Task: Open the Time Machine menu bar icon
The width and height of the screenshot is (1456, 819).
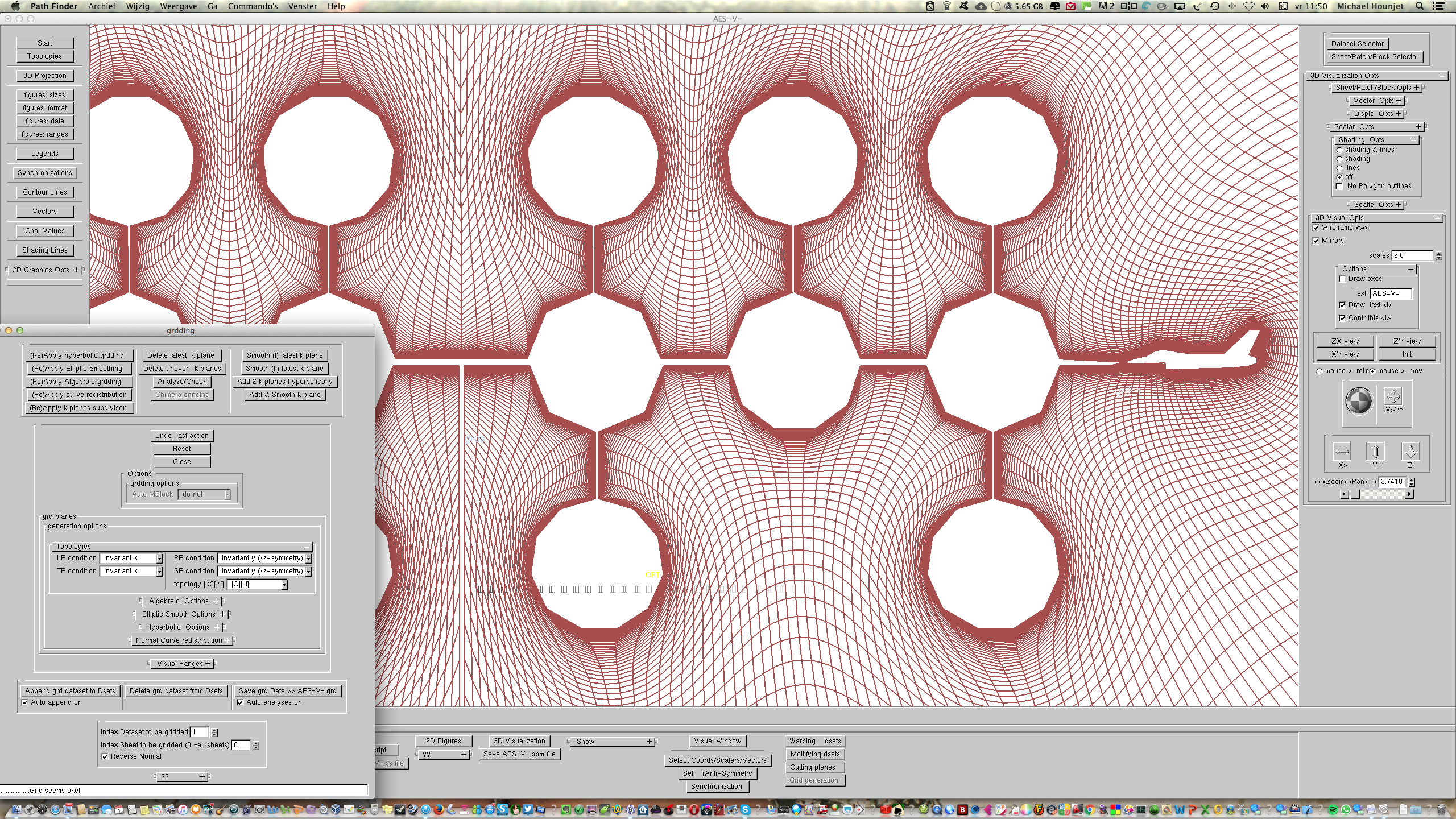Action: click(1215, 6)
